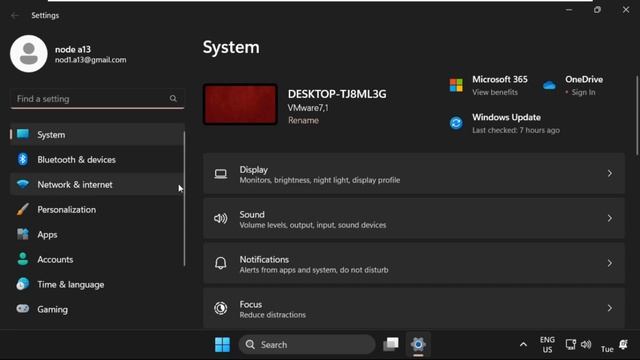Click the Windows Update refresh icon
The height and width of the screenshot is (360, 640).
click(456, 123)
